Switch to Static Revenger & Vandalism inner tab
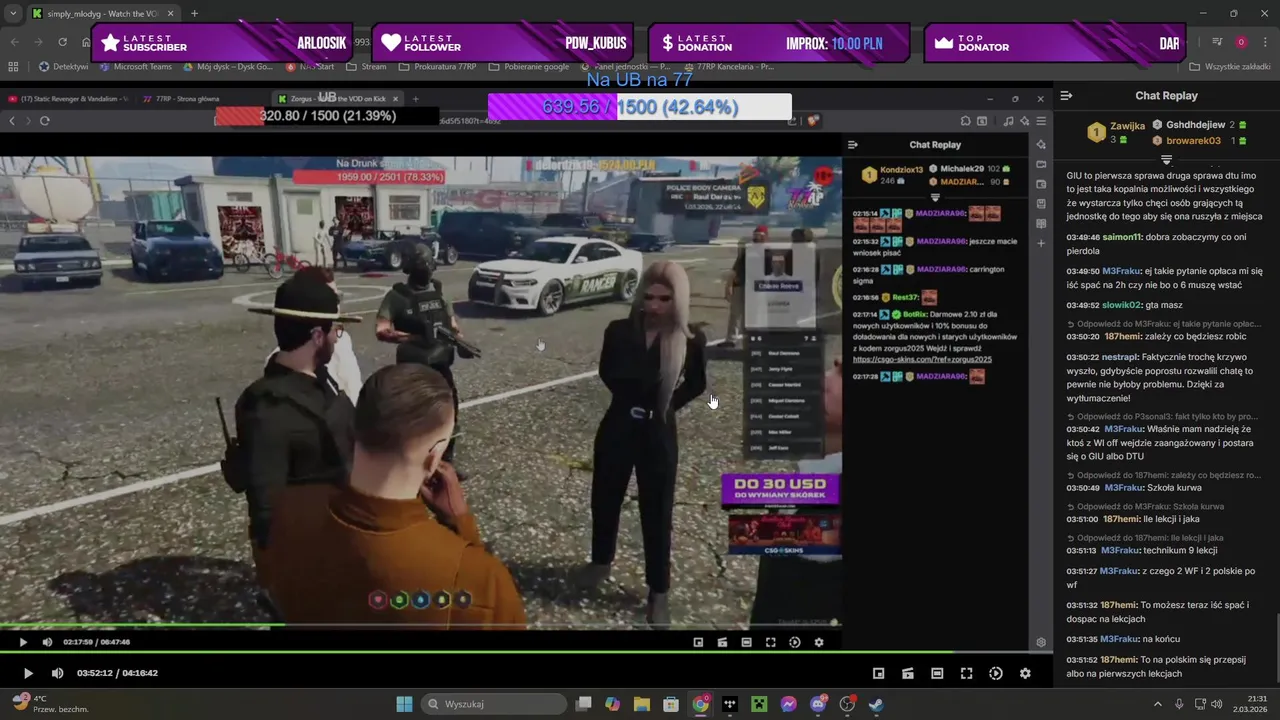The height and width of the screenshot is (720, 1280). pos(68,99)
